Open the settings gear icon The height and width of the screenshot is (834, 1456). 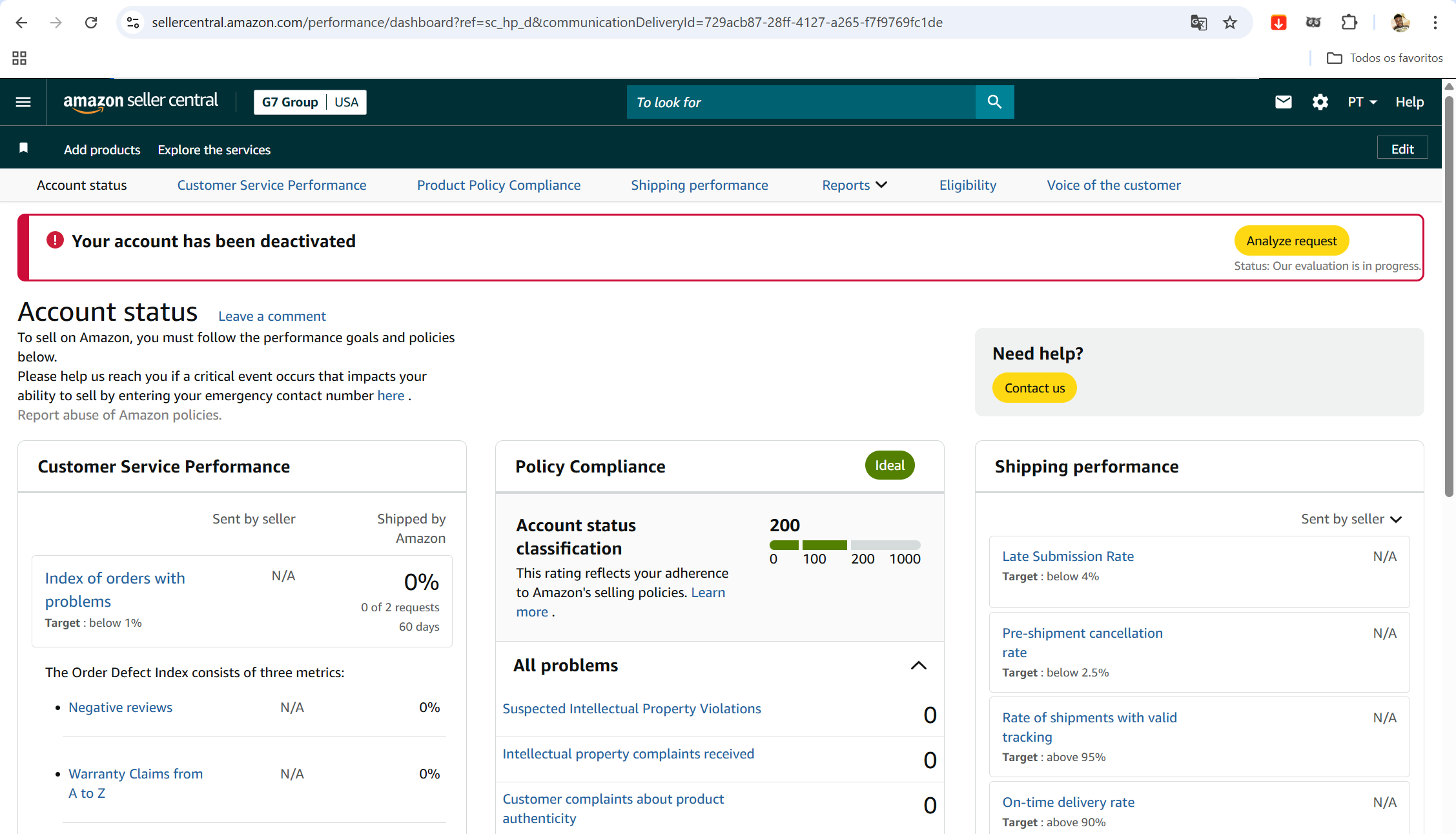(1320, 102)
